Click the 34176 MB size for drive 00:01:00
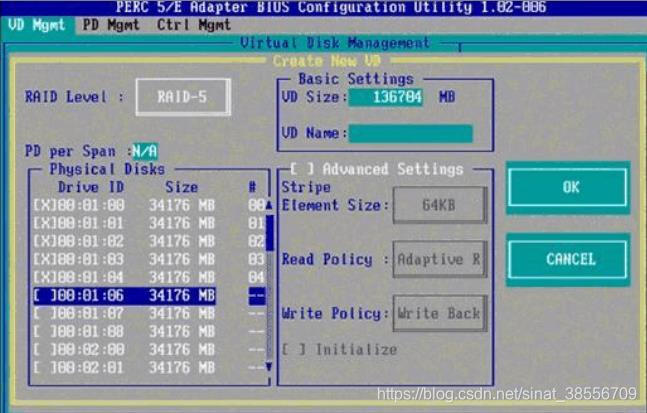 [182, 205]
